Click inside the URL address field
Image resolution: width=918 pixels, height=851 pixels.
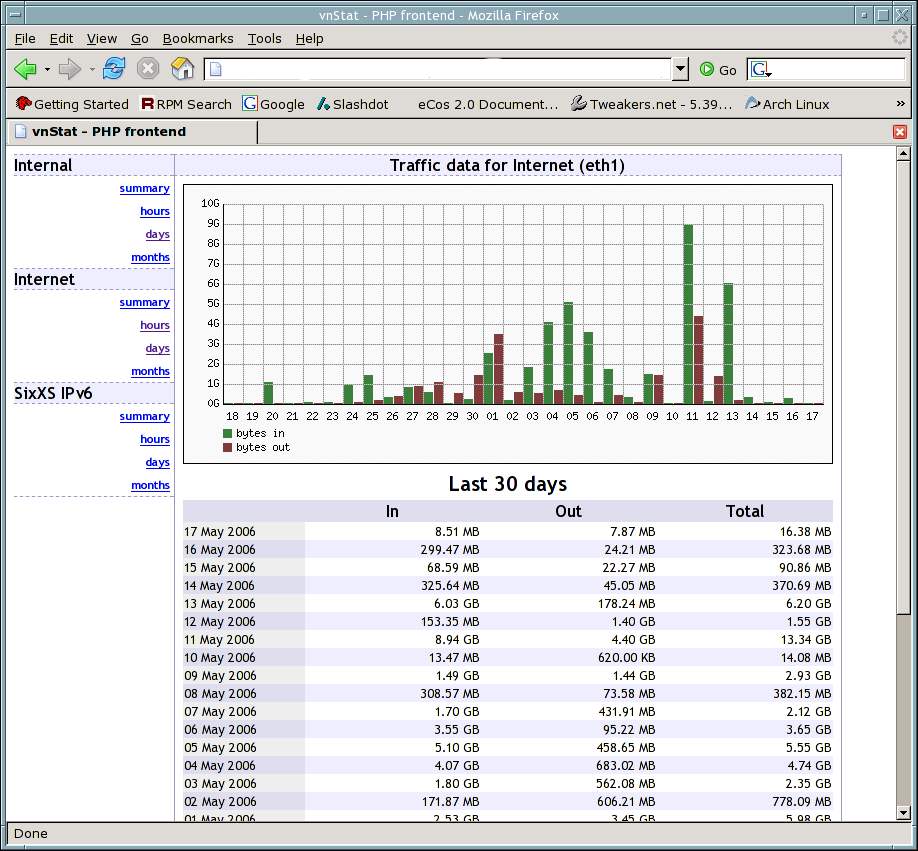pos(438,69)
